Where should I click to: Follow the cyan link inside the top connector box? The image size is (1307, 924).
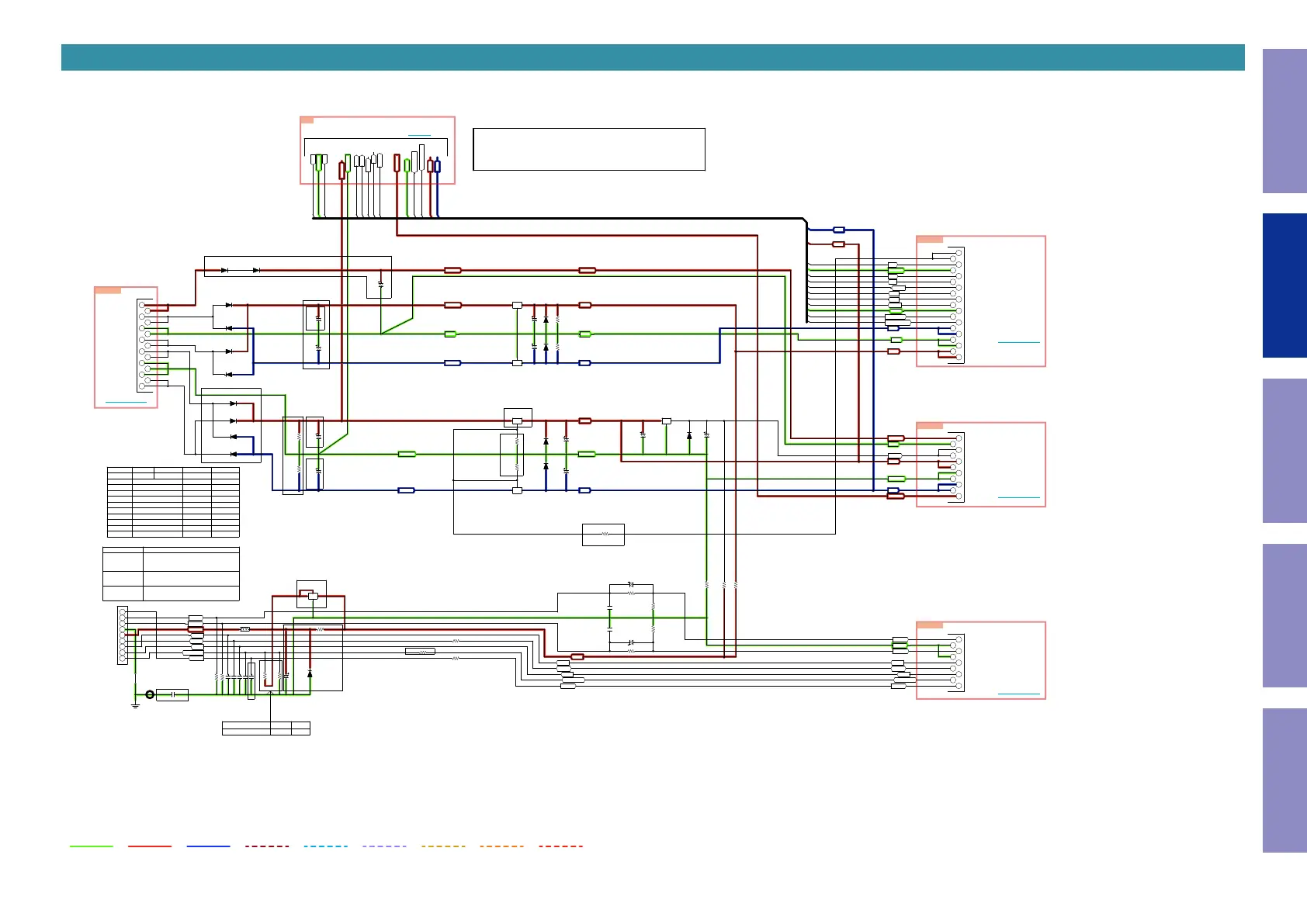tap(419, 136)
